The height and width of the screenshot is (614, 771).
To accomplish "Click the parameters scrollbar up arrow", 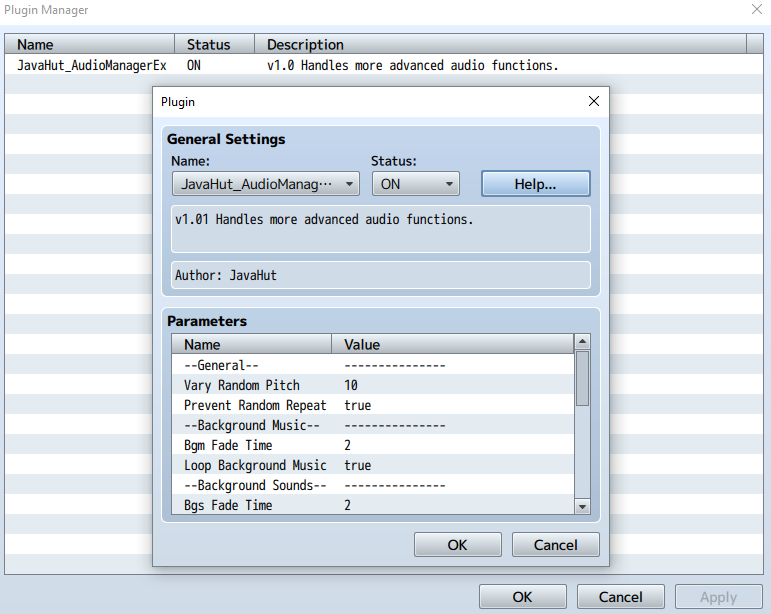I will click(582, 342).
